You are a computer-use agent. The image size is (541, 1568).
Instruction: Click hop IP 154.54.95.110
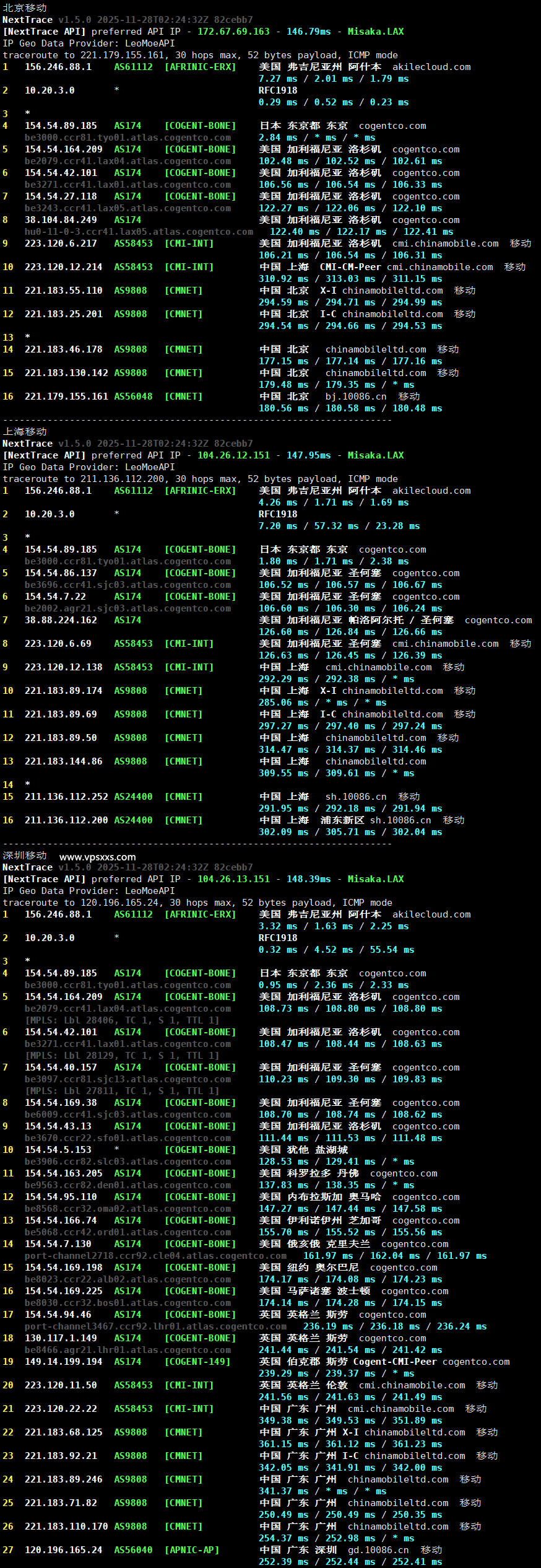pyautogui.click(x=61, y=1197)
